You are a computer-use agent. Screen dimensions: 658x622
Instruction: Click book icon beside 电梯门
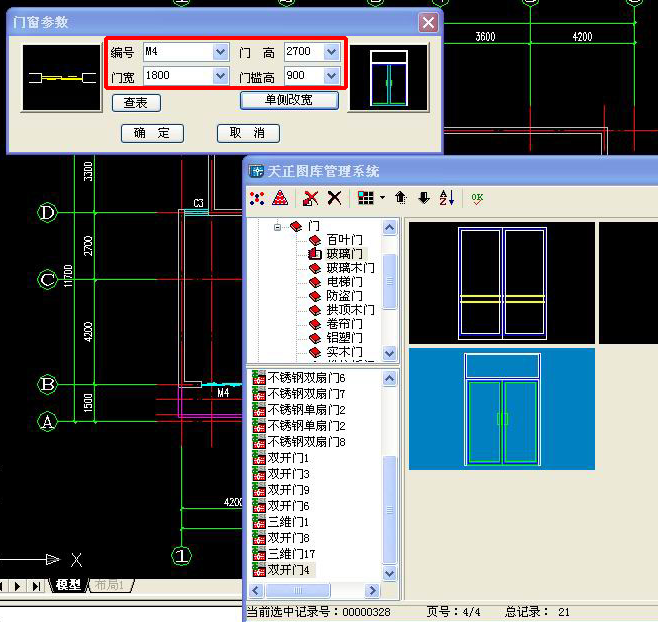point(315,282)
